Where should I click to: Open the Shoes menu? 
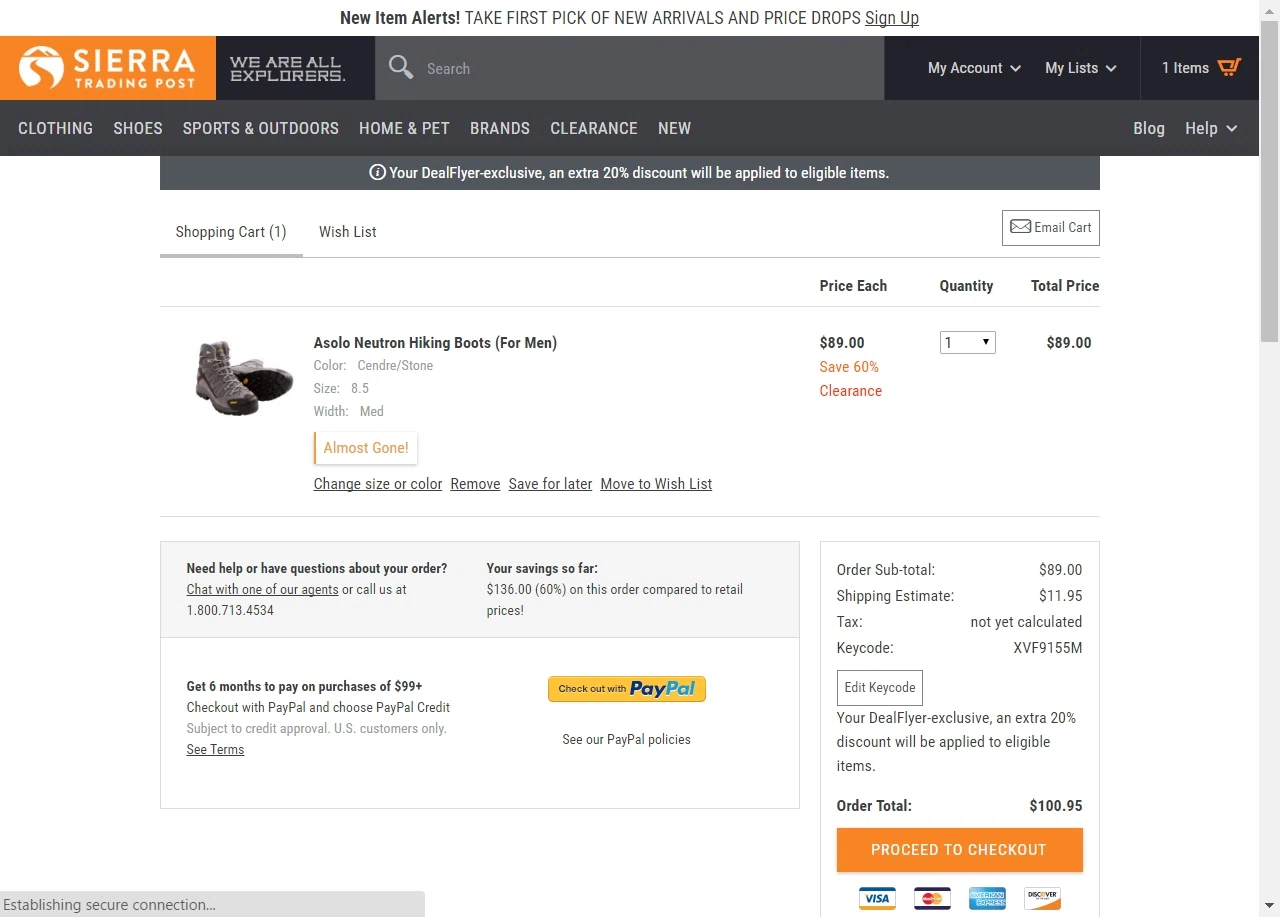point(138,128)
